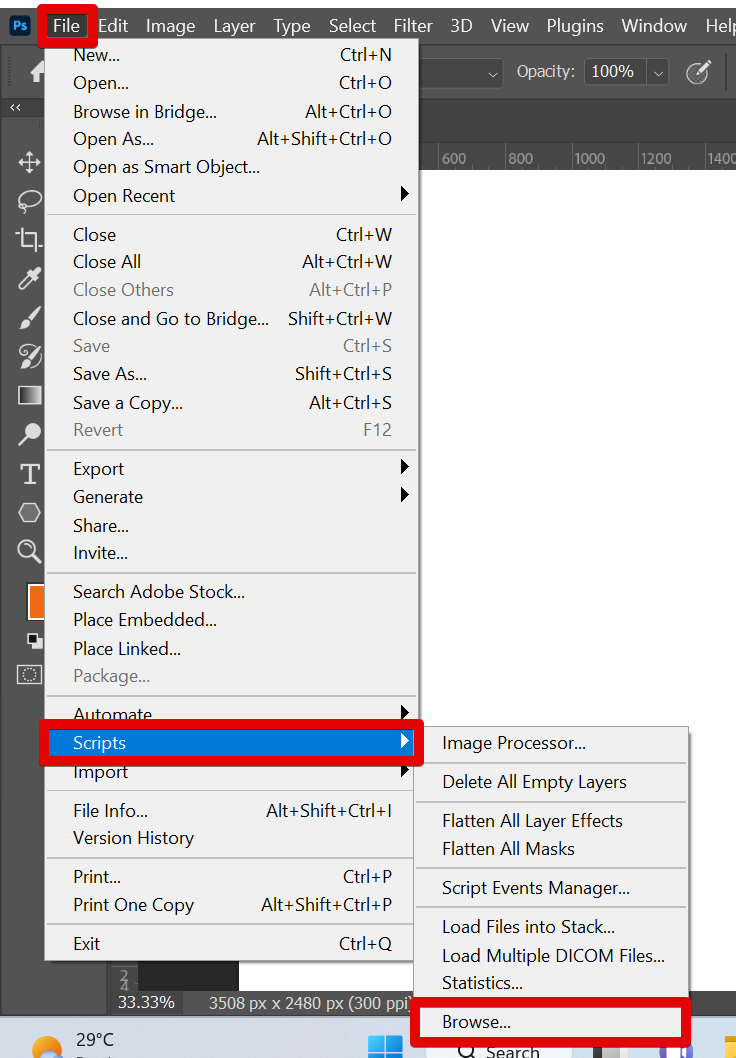
Task: Expand the Export submenu
Action: coord(404,467)
